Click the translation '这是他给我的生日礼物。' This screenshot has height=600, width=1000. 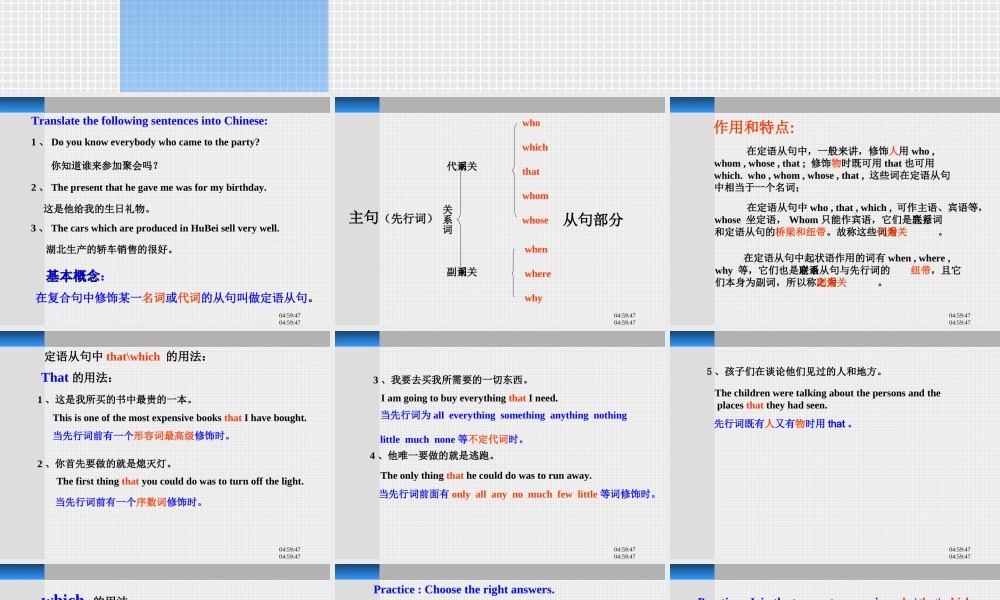pyautogui.click(x=98, y=209)
